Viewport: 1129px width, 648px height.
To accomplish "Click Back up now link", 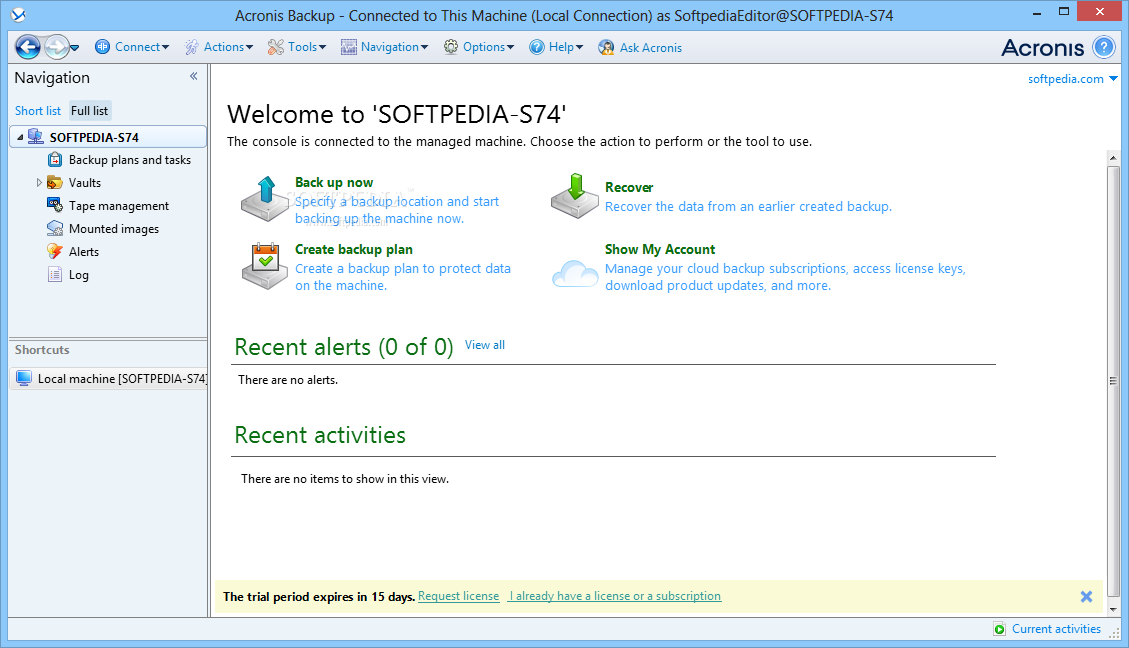I will (x=334, y=183).
